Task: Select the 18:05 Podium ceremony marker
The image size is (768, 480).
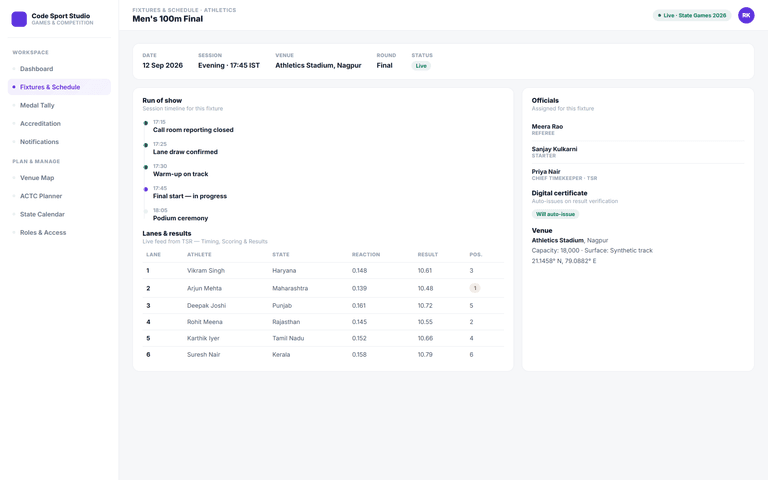Action: click(145, 212)
